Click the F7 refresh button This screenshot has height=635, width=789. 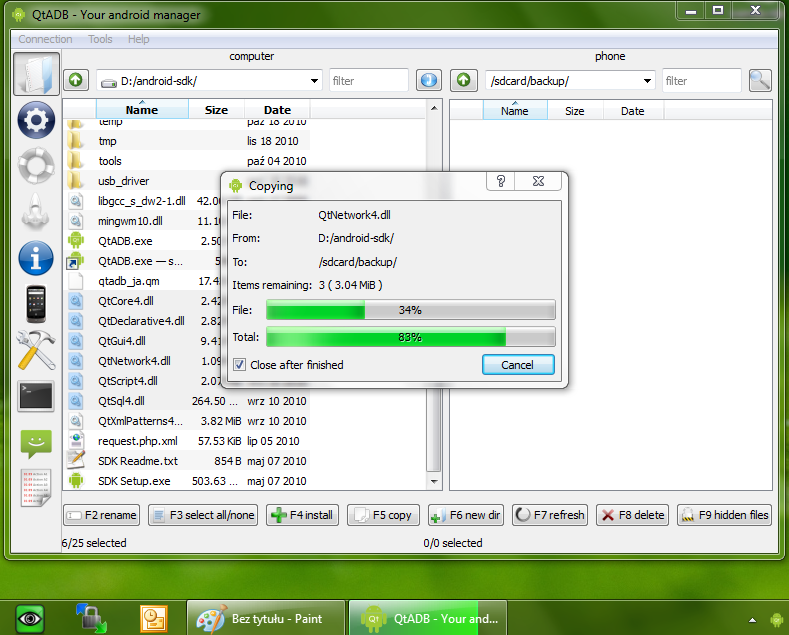pos(550,515)
